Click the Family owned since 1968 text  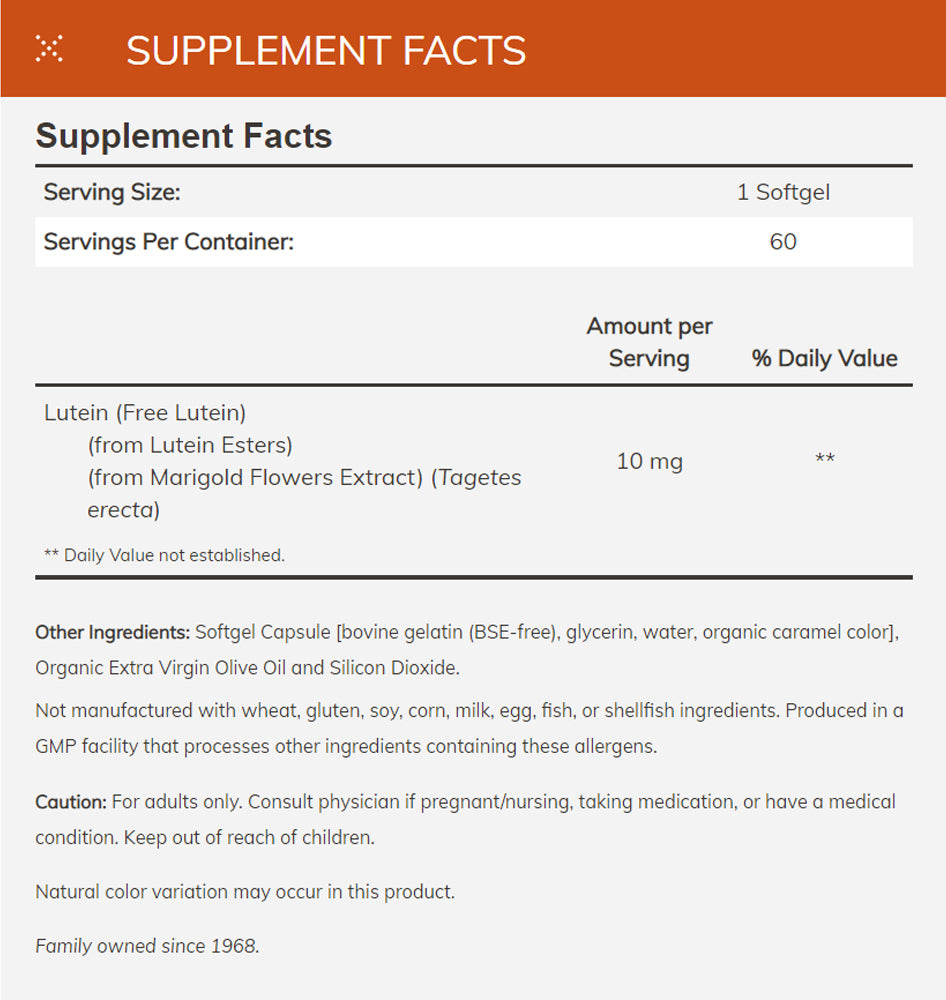[147, 945]
